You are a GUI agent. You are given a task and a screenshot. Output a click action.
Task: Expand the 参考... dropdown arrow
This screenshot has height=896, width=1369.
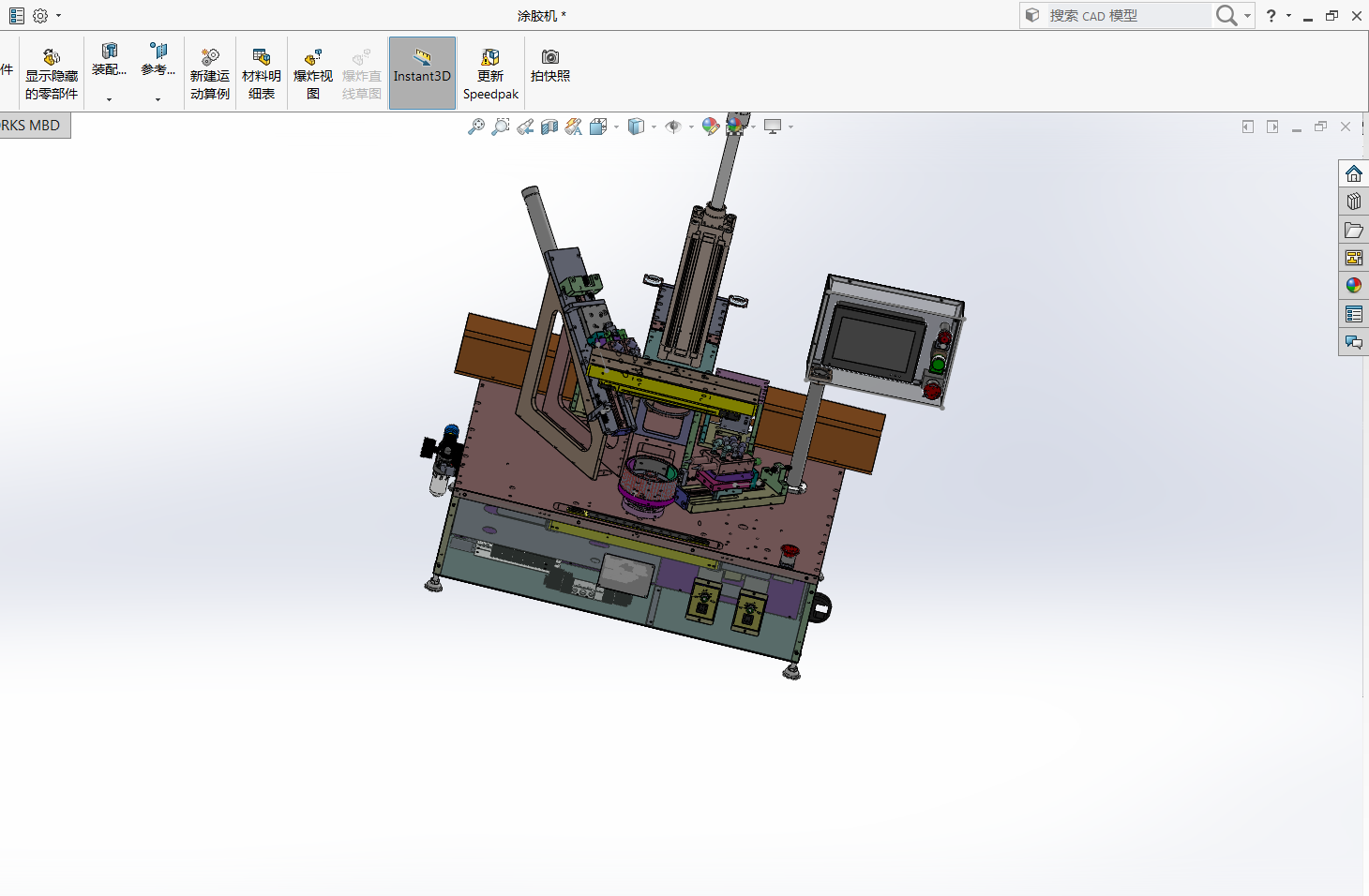pos(158,99)
